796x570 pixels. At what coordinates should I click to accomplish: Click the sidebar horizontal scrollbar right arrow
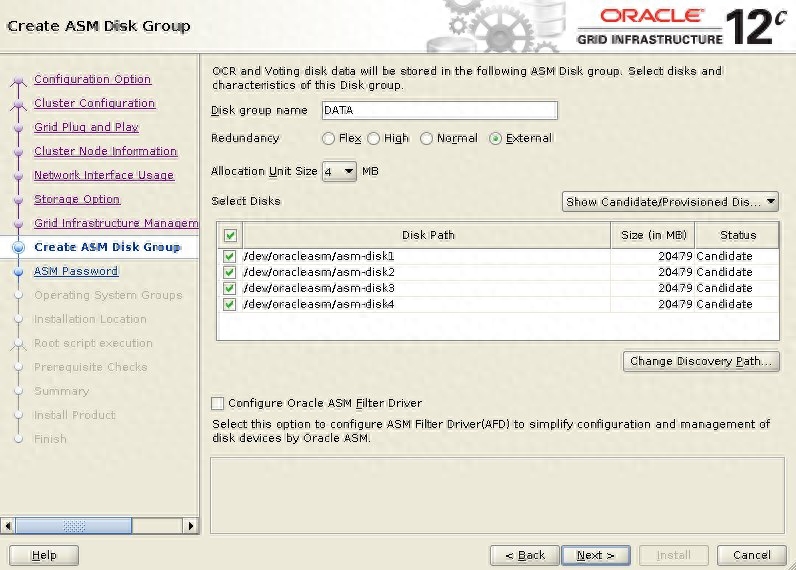192,525
